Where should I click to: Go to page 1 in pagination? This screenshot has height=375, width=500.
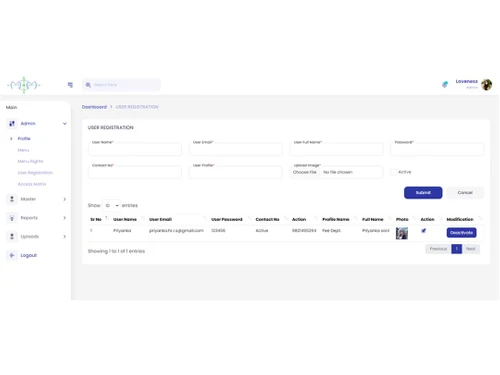(x=457, y=249)
